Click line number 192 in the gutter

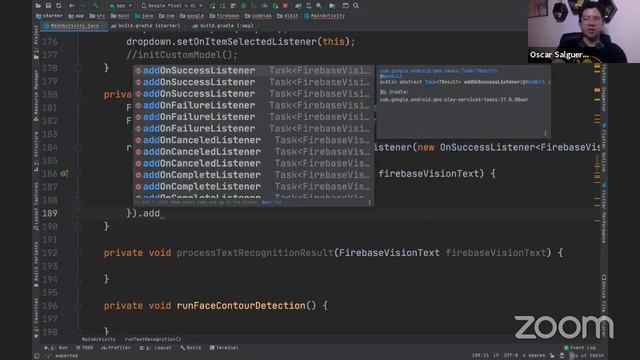click(49, 253)
